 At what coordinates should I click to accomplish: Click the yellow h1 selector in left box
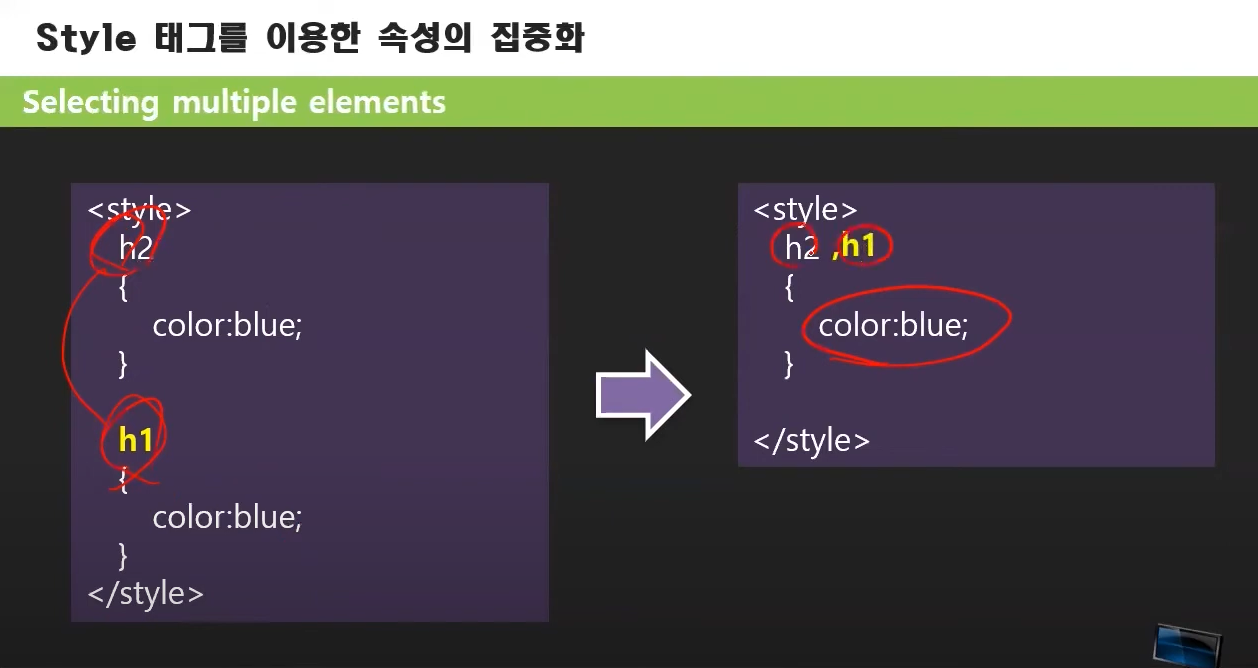coord(135,440)
